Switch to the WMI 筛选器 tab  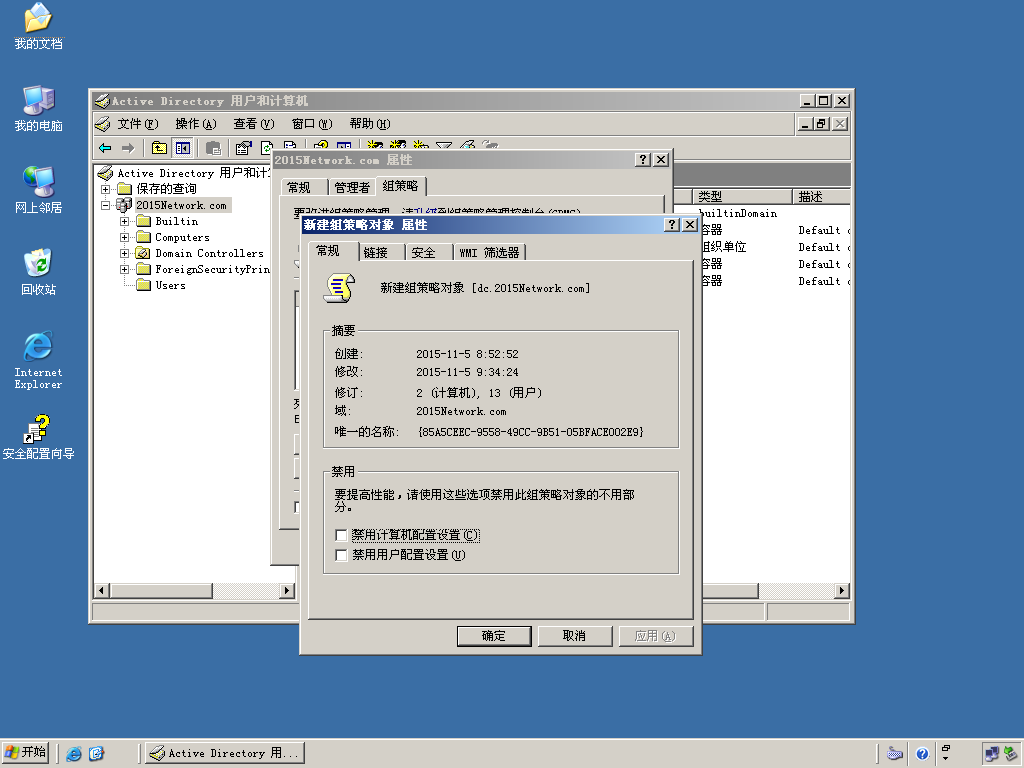(x=489, y=253)
